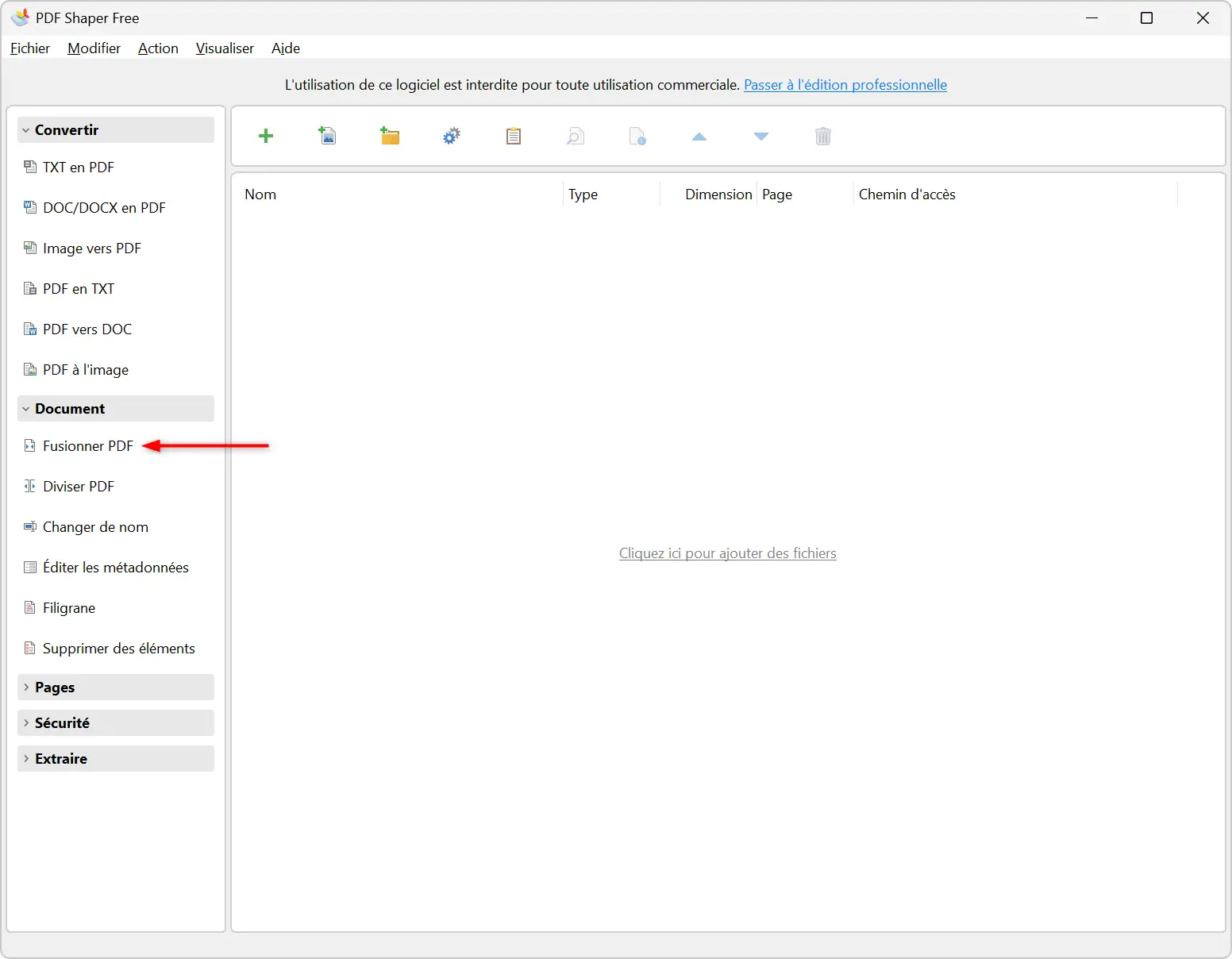Open the Éditer les métadonnées label

coord(116,567)
